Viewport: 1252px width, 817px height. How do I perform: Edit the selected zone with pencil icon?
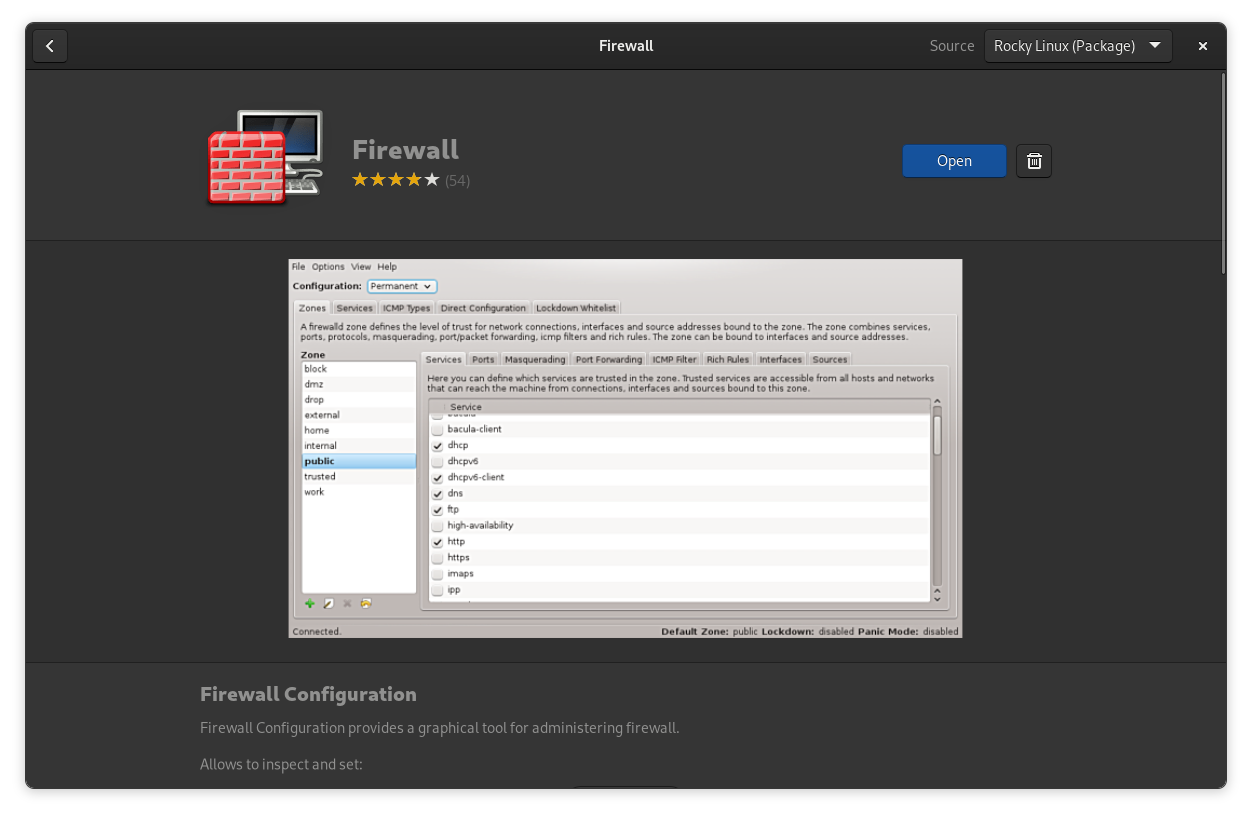coord(328,603)
